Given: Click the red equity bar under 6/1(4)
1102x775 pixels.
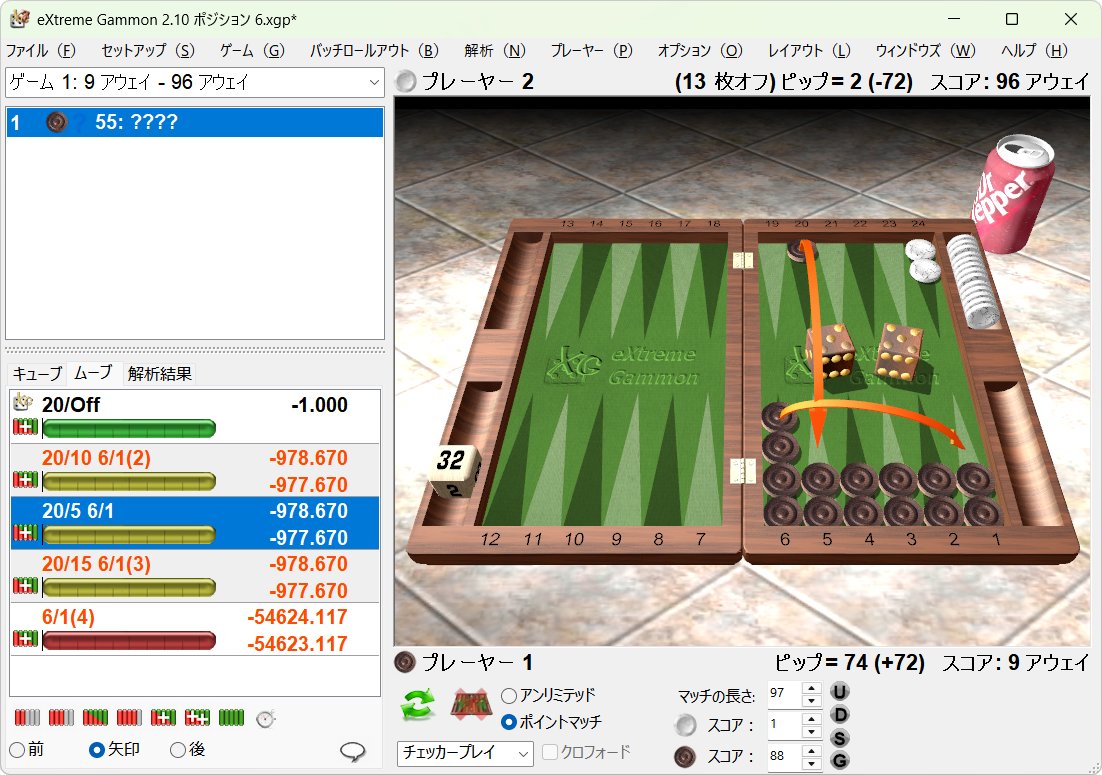Looking at the screenshot, I should (129, 639).
